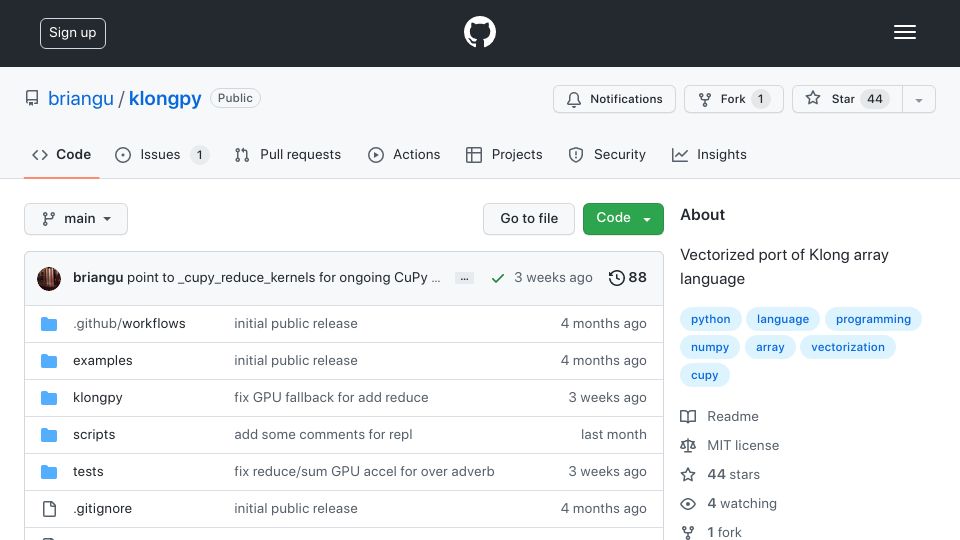Screen dimensions: 960x540
Task: Open latest commit message link
Action: [283, 277]
